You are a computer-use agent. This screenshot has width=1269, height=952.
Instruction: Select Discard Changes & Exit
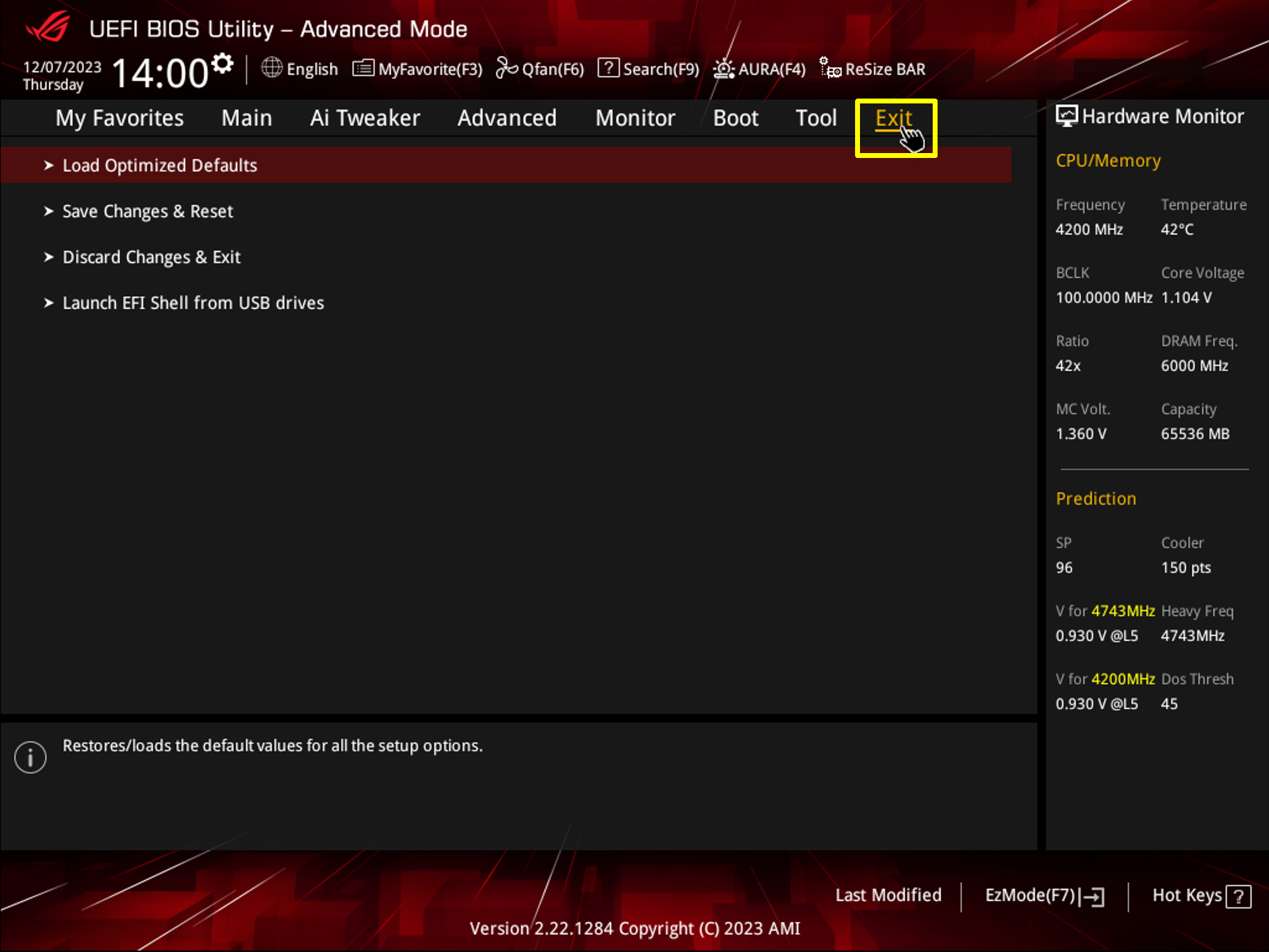click(151, 257)
